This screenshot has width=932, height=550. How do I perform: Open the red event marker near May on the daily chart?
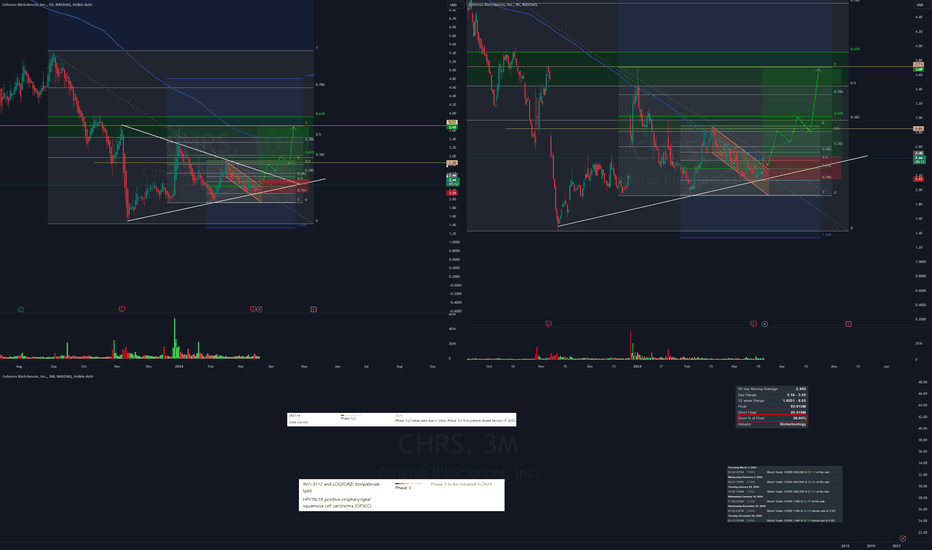click(x=314, y=309)
